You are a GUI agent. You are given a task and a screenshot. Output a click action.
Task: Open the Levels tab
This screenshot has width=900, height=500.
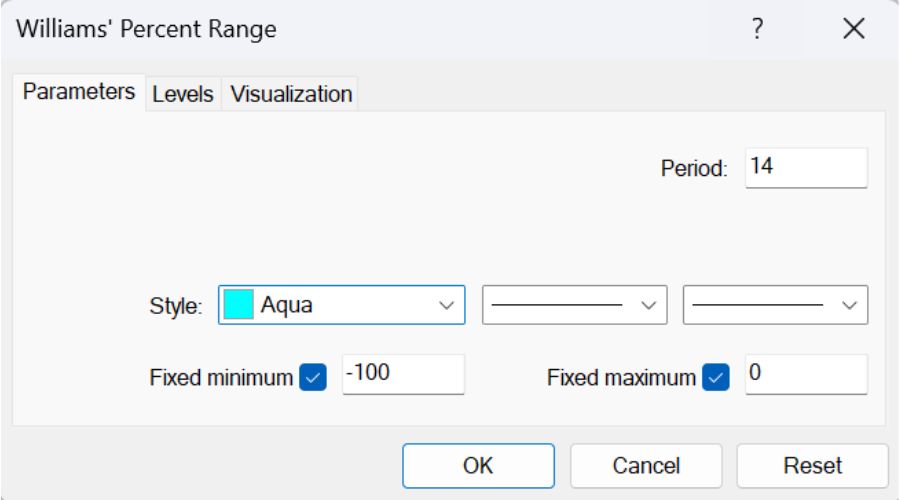183,94
